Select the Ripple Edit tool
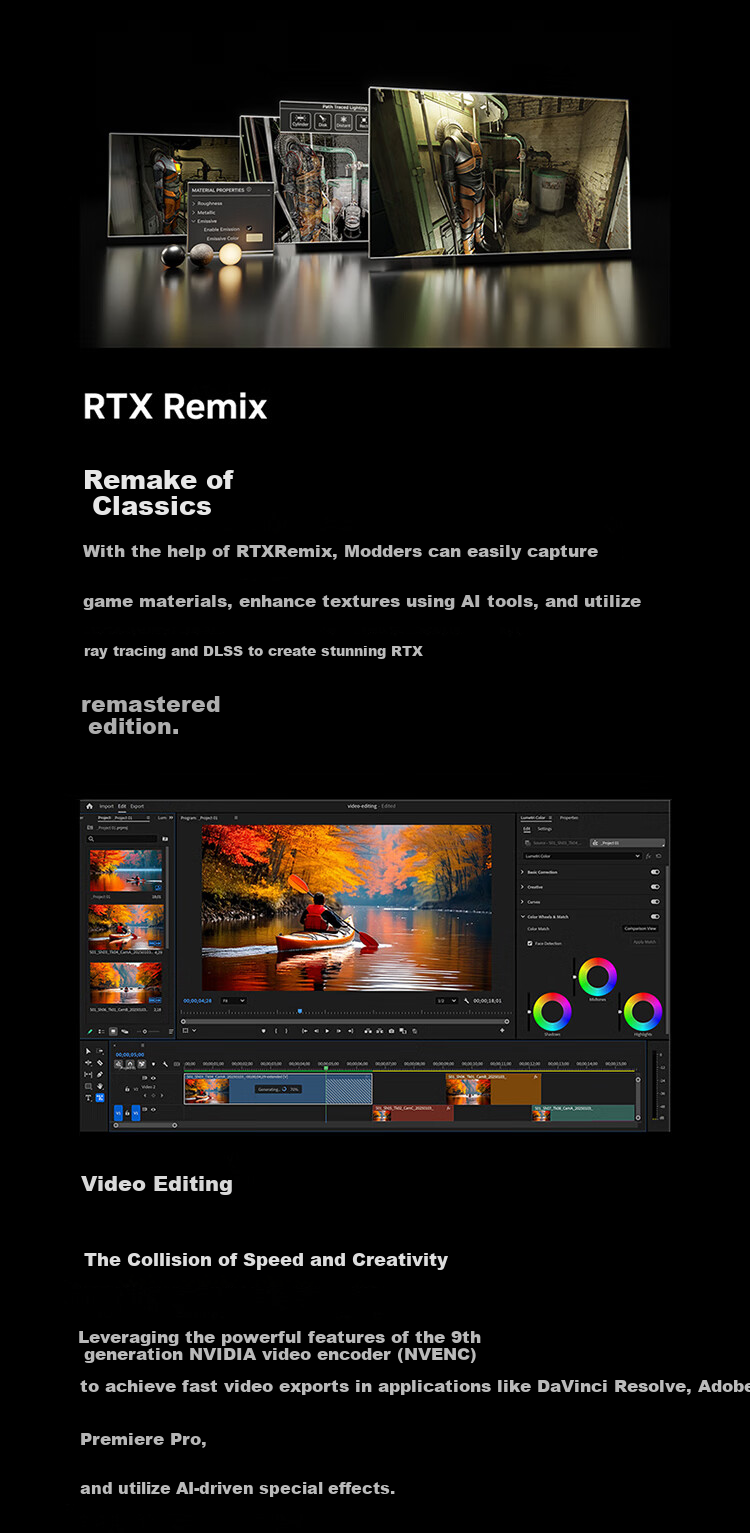 point(88,1063)
